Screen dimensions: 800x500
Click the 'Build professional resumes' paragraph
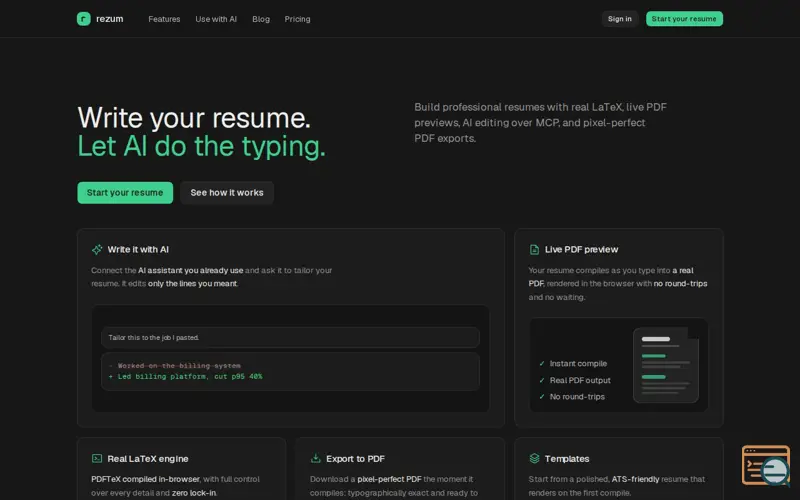pos(540,123)
